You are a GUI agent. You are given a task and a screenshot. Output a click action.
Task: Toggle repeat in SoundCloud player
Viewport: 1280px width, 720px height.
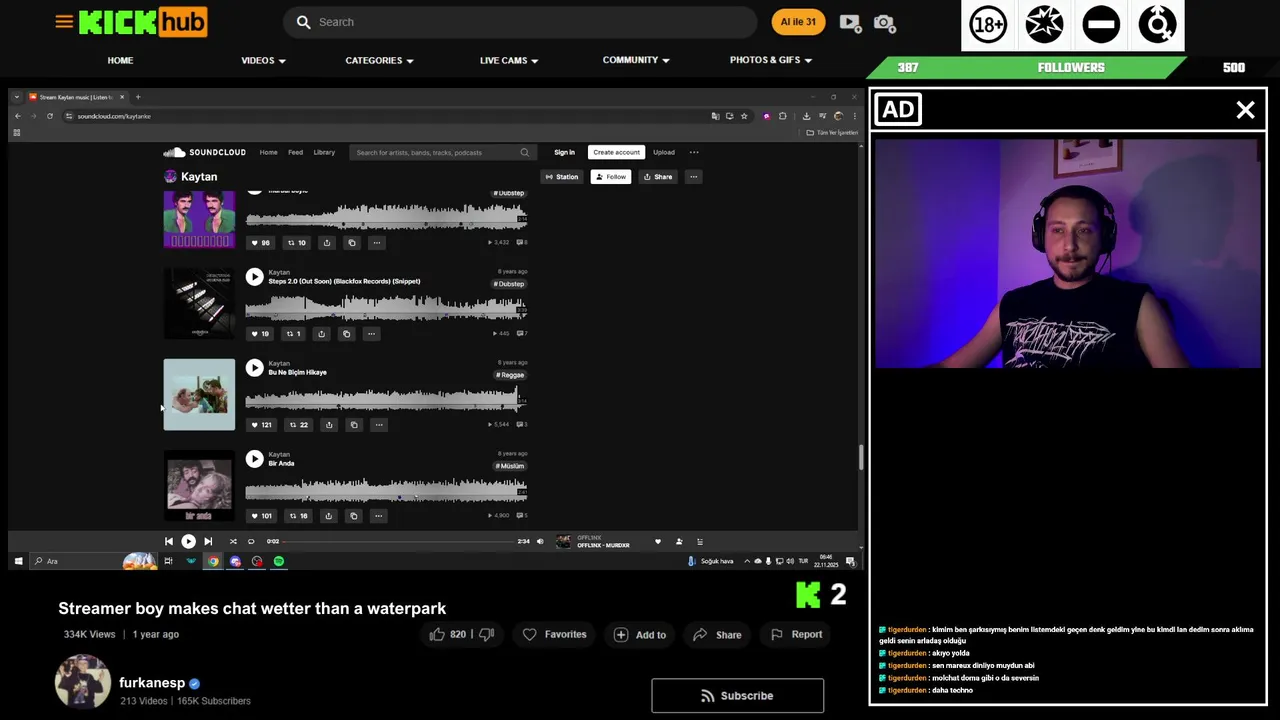pos(251,541)
